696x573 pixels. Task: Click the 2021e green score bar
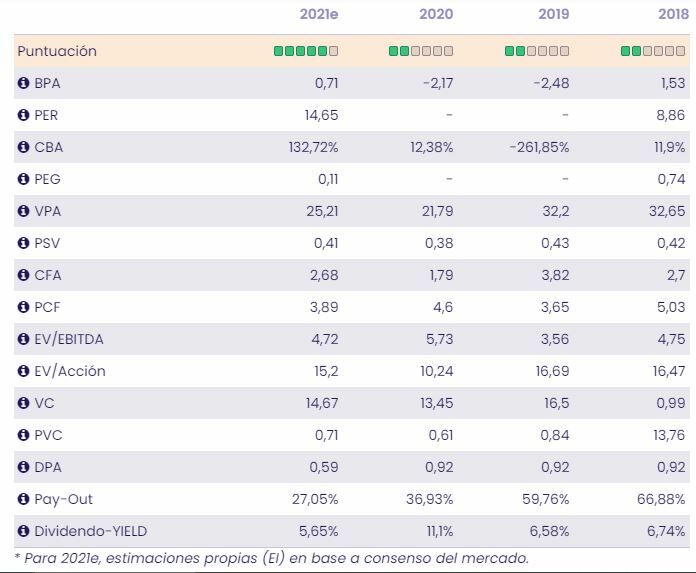306,51
